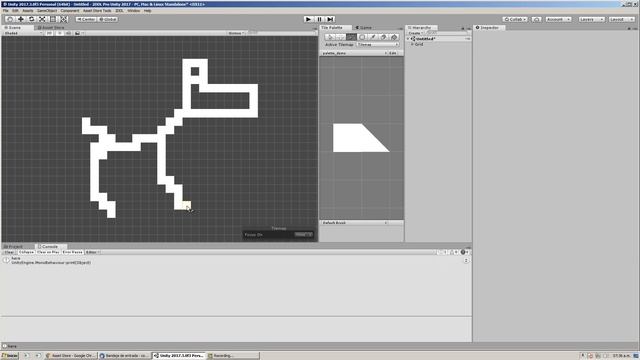Choose the Paintbrush tool in Tile Palette
This screenshot has width=640, height=360.
point(351,37)
